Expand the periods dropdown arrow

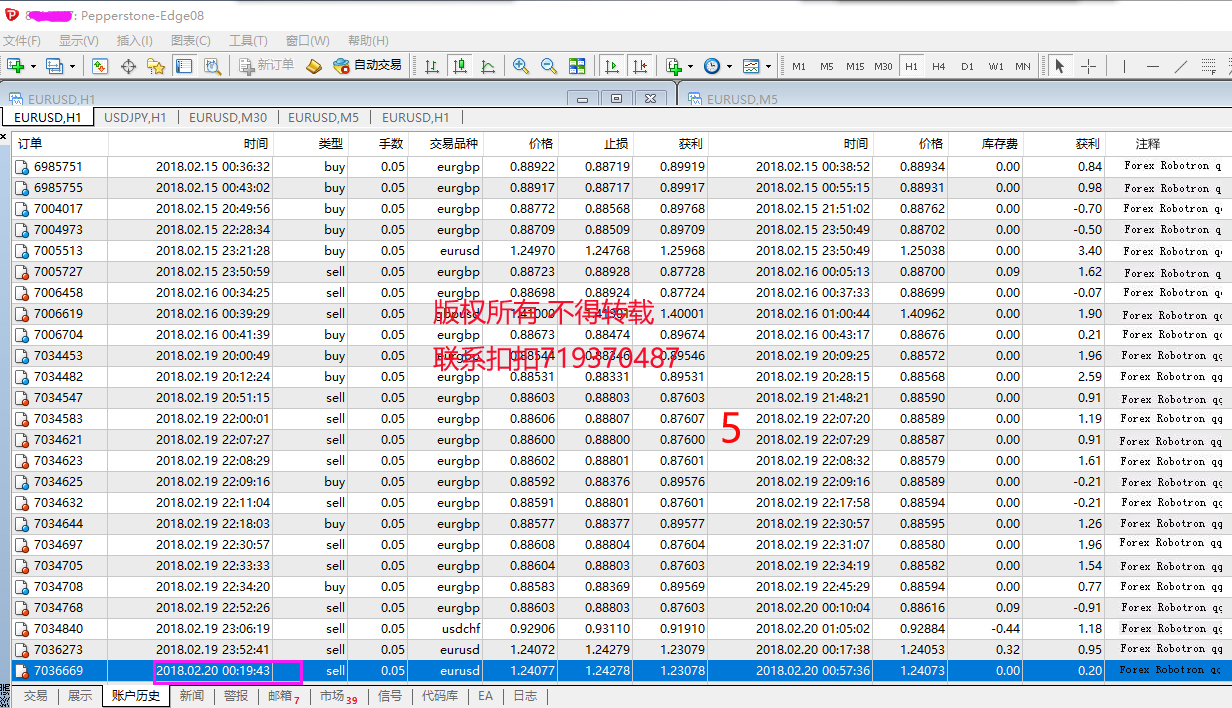[729, 66]
